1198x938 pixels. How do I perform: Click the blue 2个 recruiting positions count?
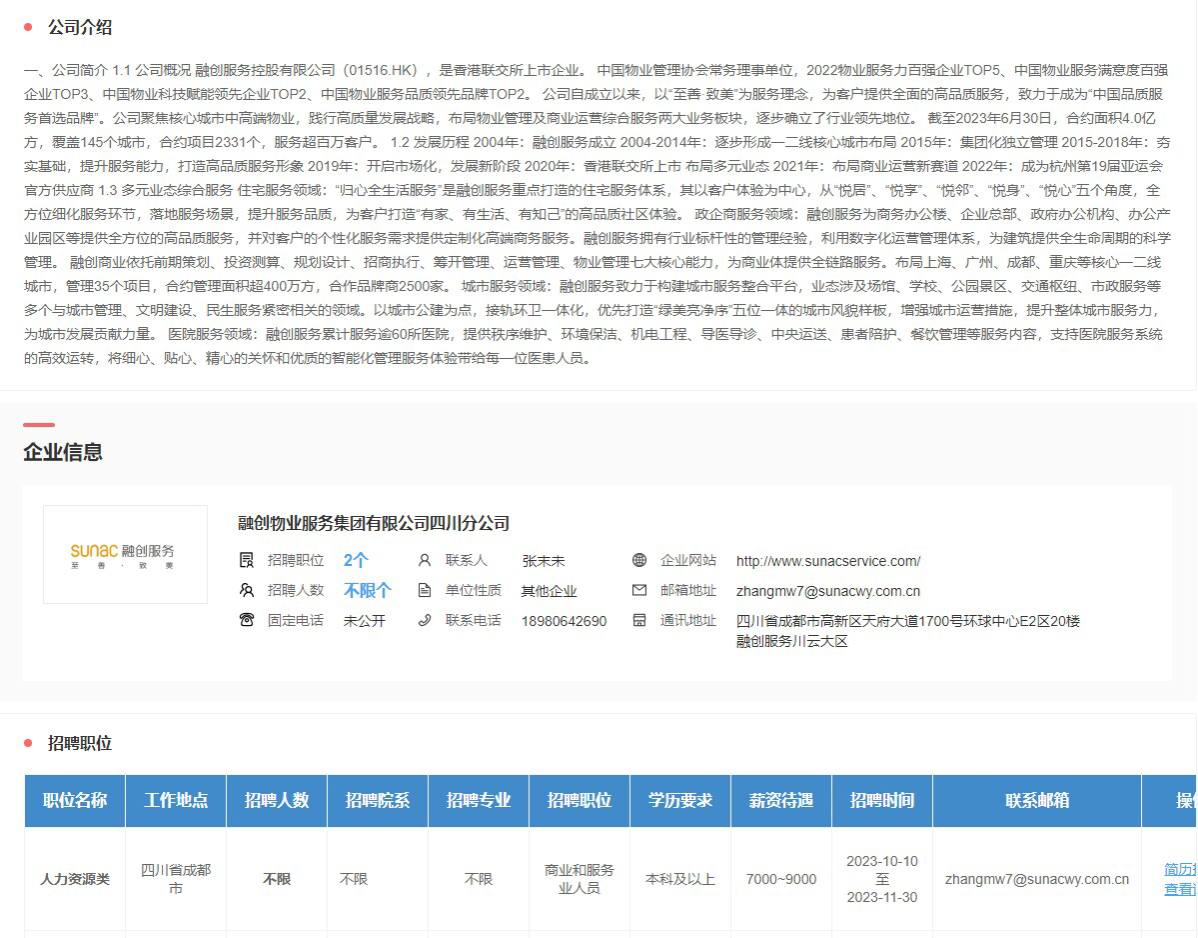[x=356, y=561]
